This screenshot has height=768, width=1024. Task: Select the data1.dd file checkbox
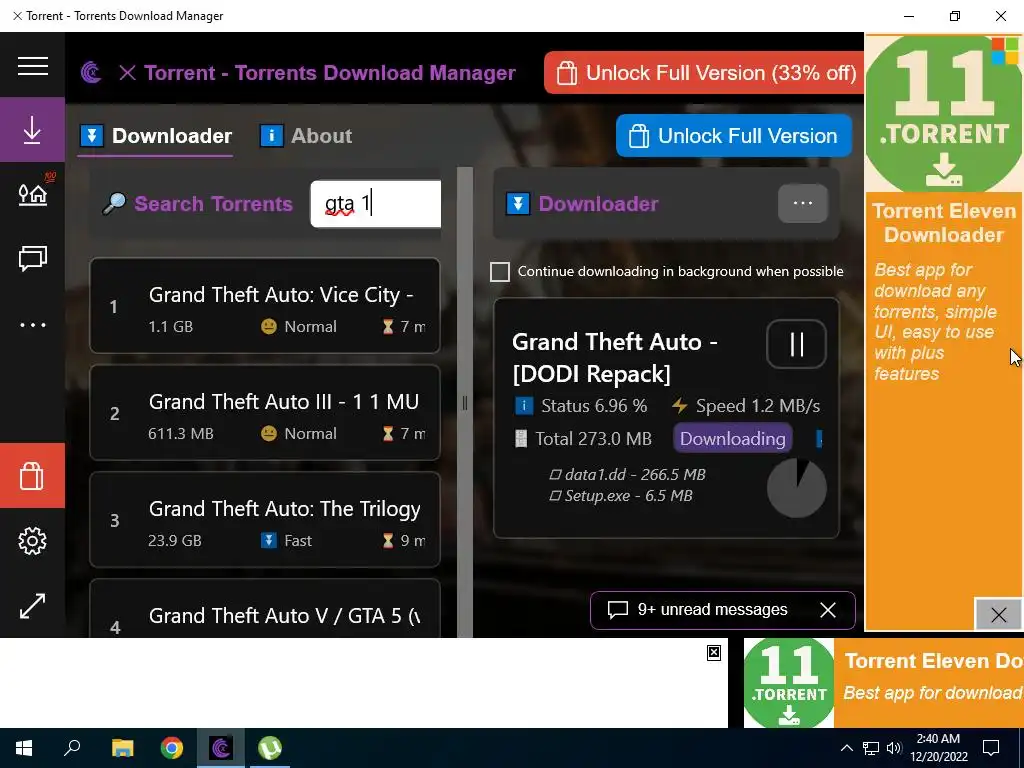click(x=555, y=475)
